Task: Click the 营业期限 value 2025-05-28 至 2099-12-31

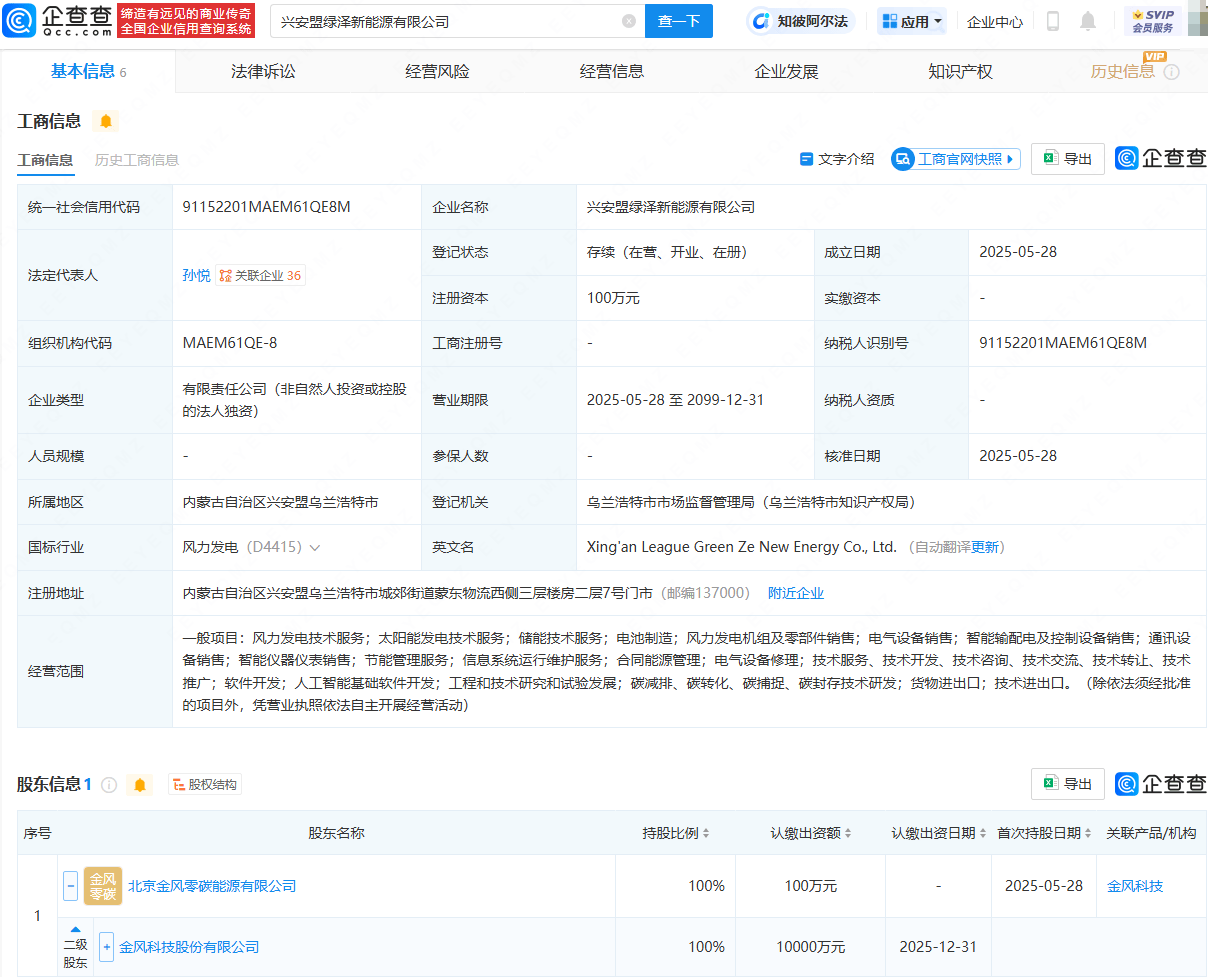Action: click(675, 400)
